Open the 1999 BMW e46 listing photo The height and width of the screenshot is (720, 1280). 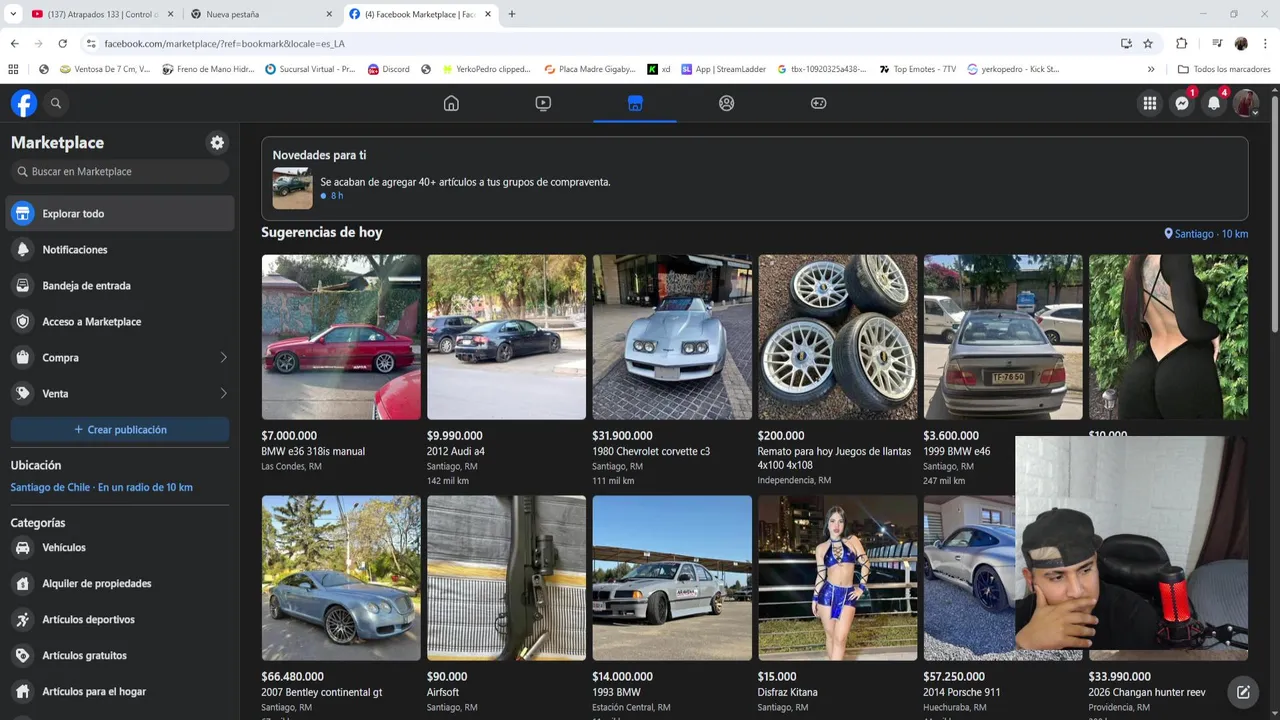click(1003, 337)
